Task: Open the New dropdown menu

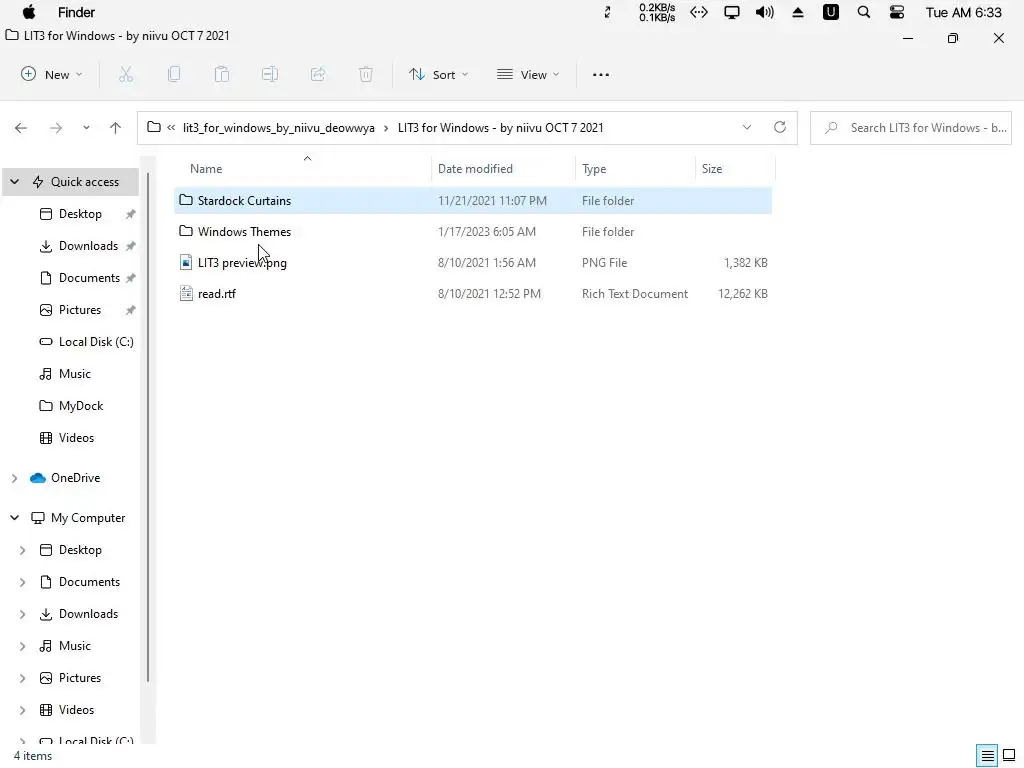Action: 52,74
